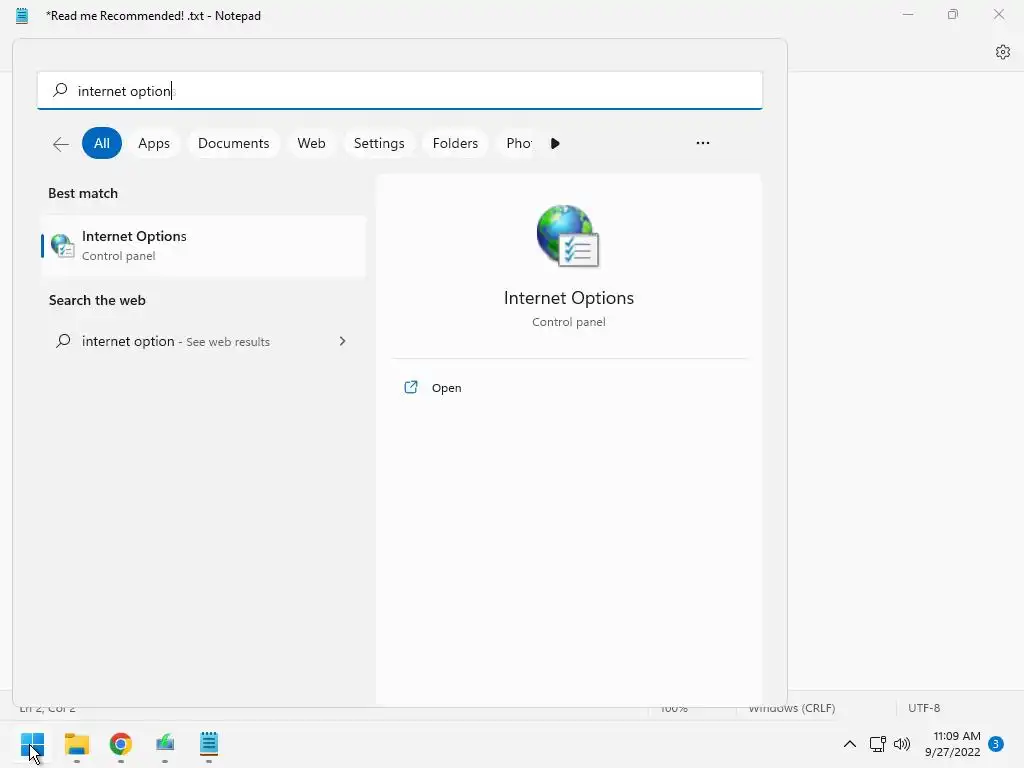Screen dimensions: 1024x768
Task: Click Open in the preview pane
Action: click(446, 388)
